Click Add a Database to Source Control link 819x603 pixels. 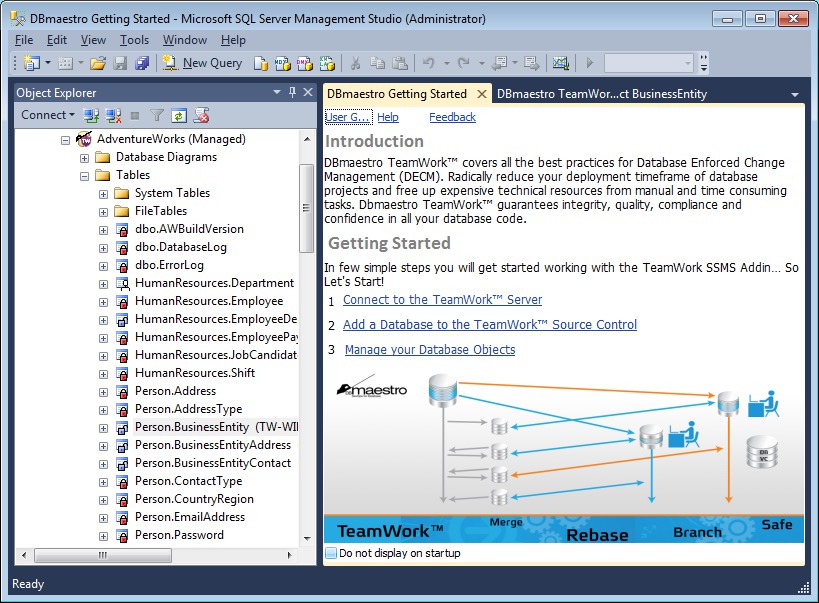tap(490, 325)
